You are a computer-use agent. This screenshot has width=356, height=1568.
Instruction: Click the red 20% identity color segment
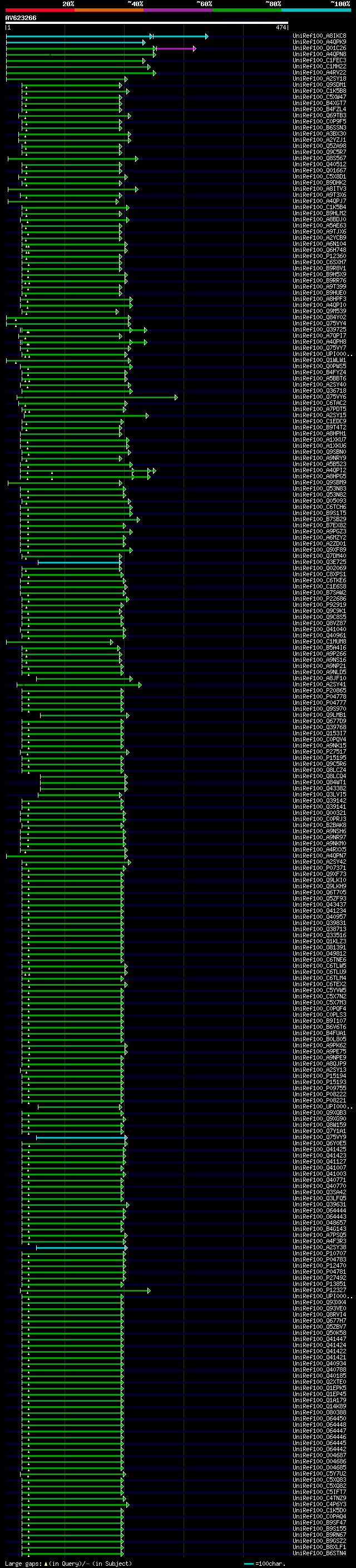point(40,10)
